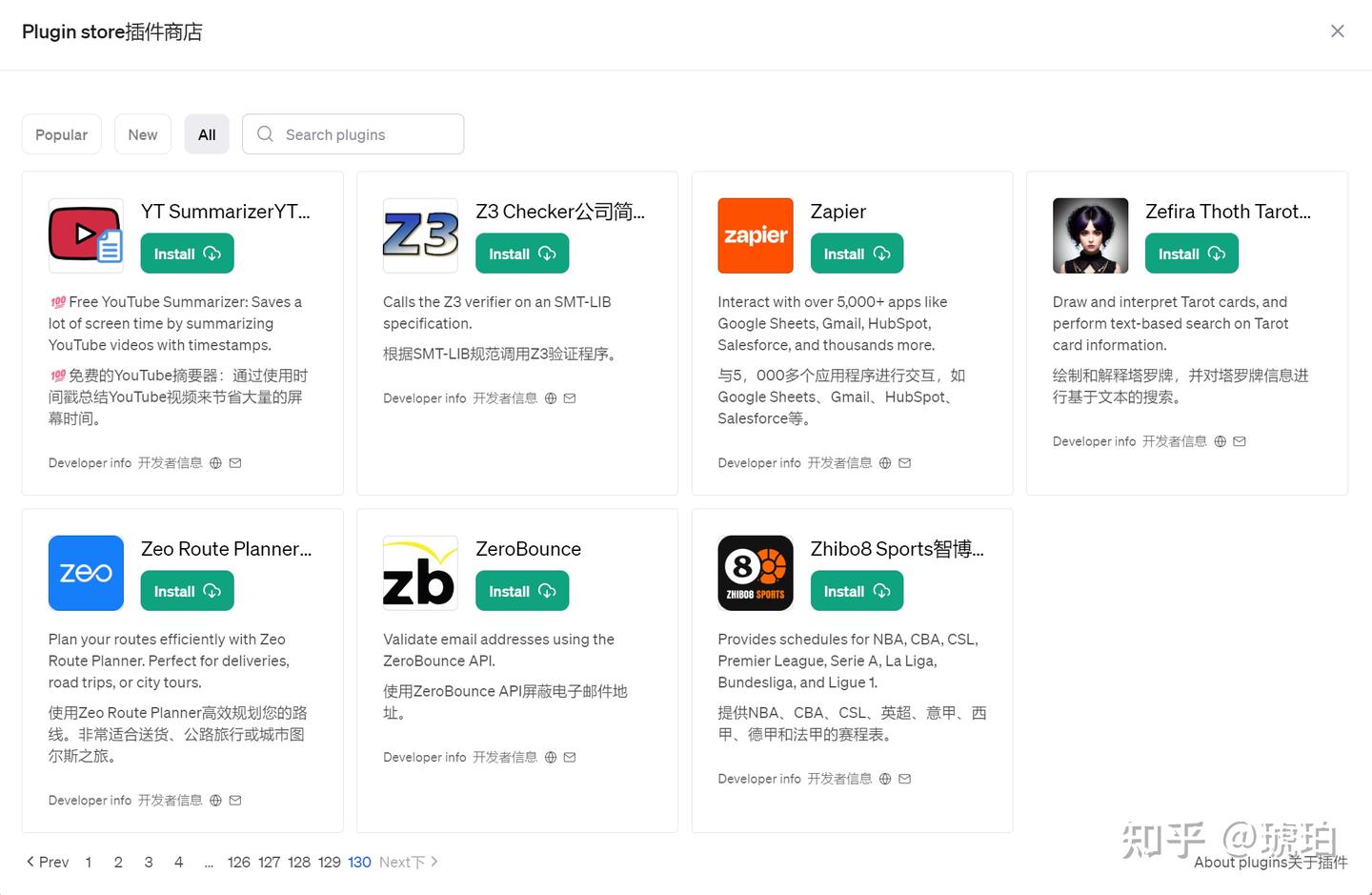
Task: Click the ZeroBounce plugin title
Action: coord(528,549)
